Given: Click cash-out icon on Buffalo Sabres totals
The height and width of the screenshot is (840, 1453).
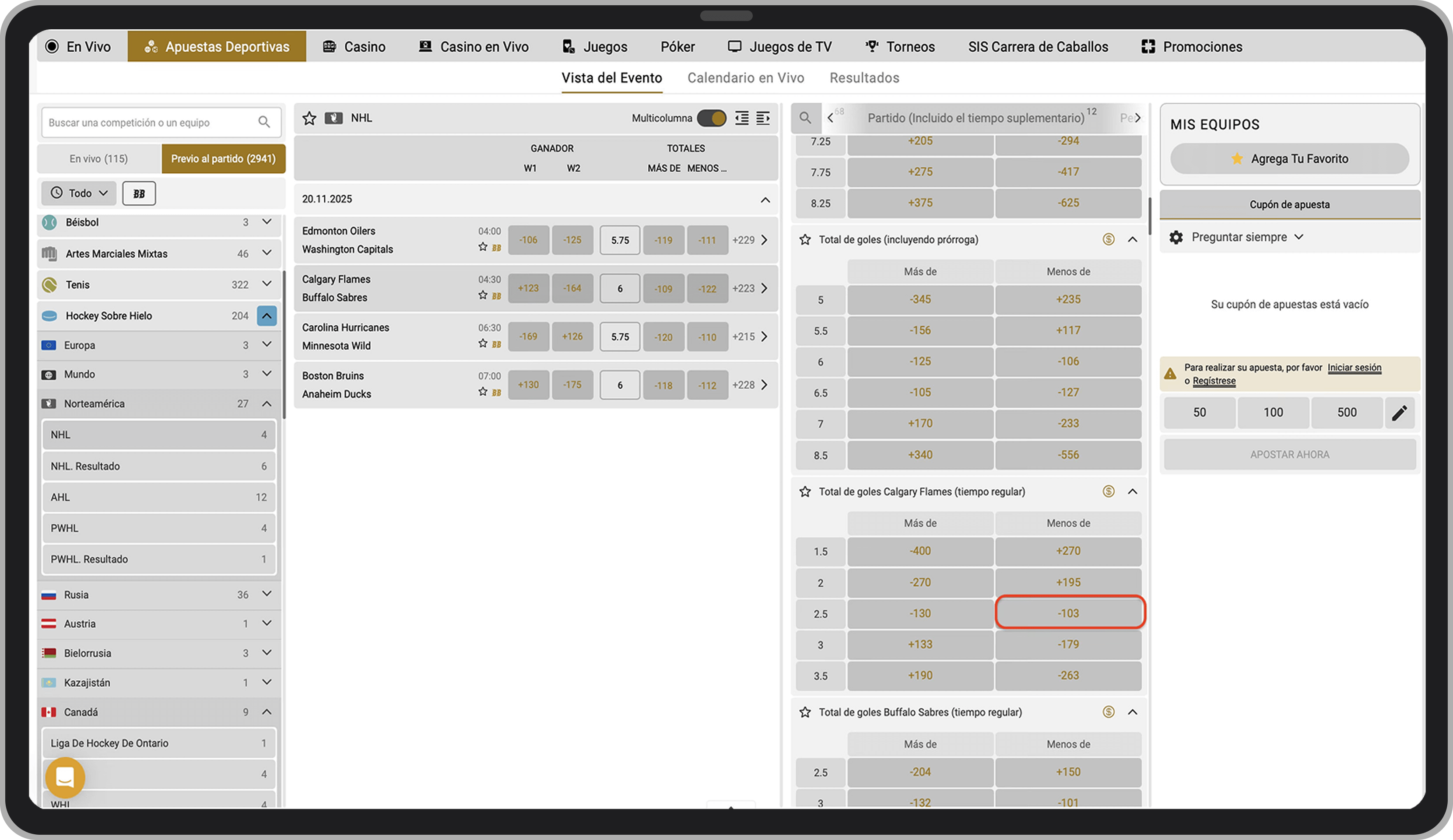Looking at the screenshot, I should (1108, 712).
